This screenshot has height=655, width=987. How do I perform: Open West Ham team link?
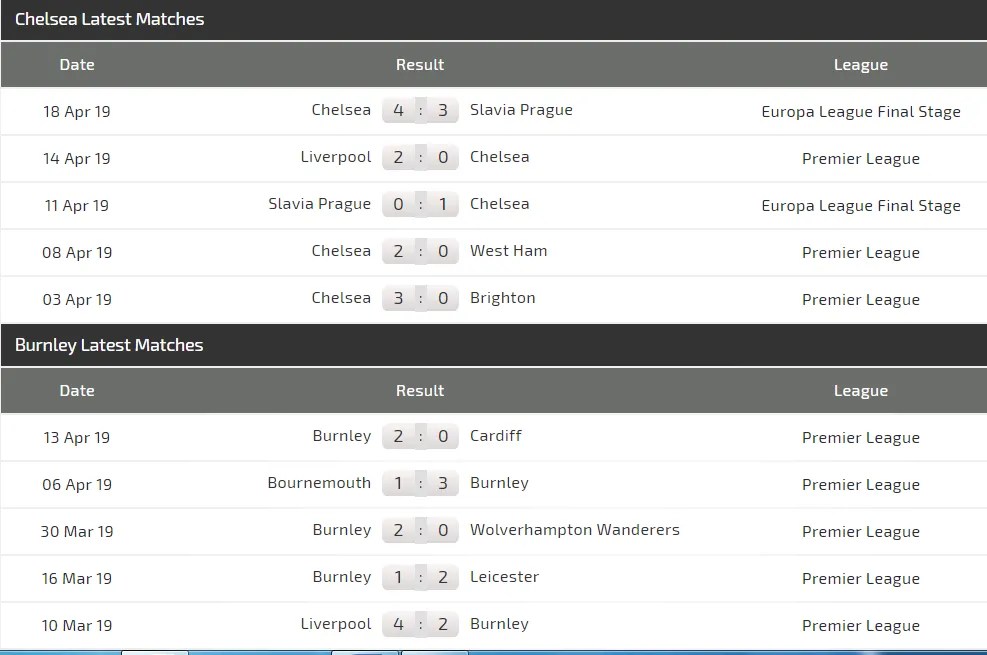click(x=508, y=251)
